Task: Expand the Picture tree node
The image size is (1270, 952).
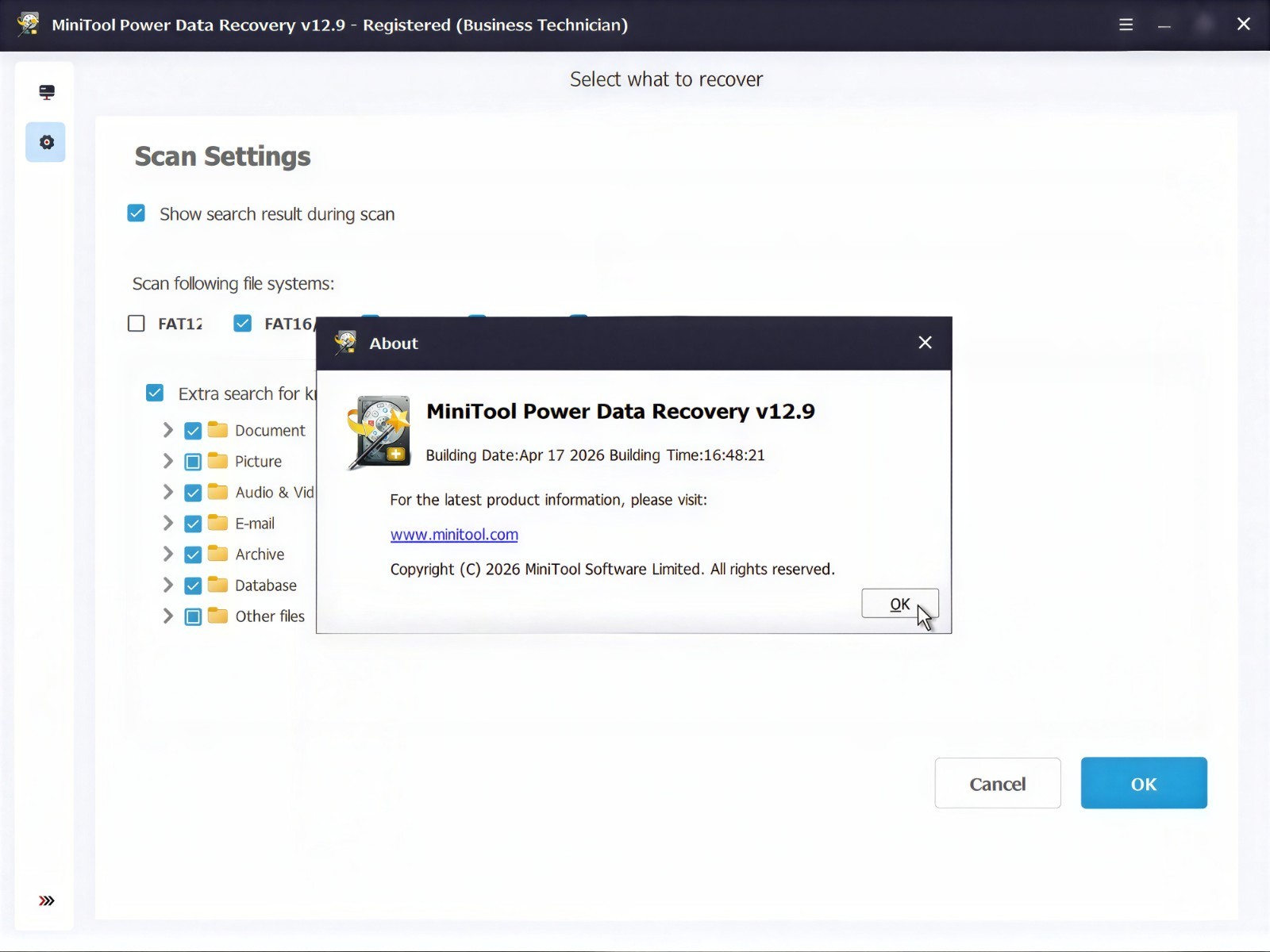Action: pyautogui.click(x=167, y=461)
